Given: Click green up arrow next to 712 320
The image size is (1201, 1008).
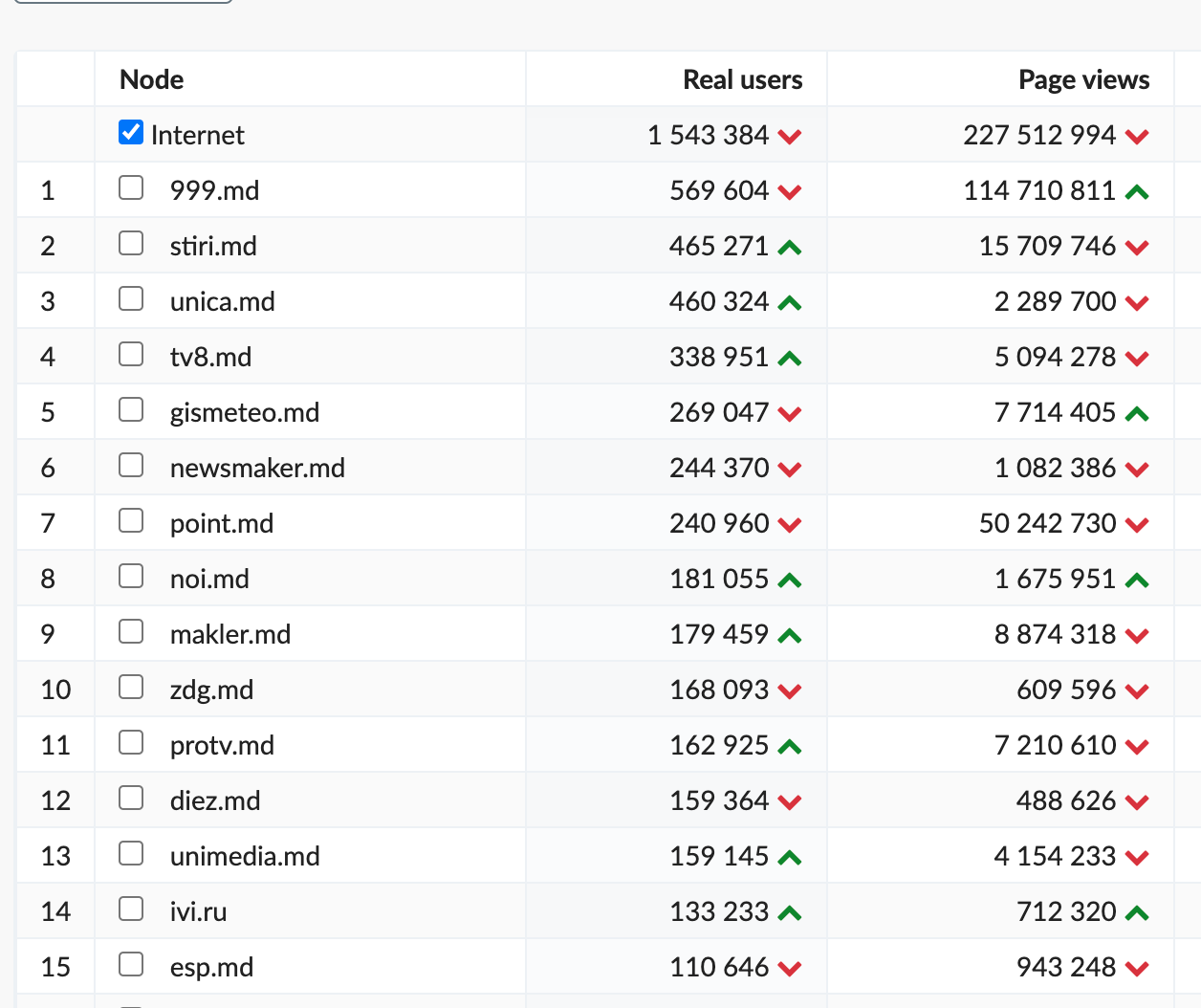Looking at the screenshot, I should (1137, 913).
